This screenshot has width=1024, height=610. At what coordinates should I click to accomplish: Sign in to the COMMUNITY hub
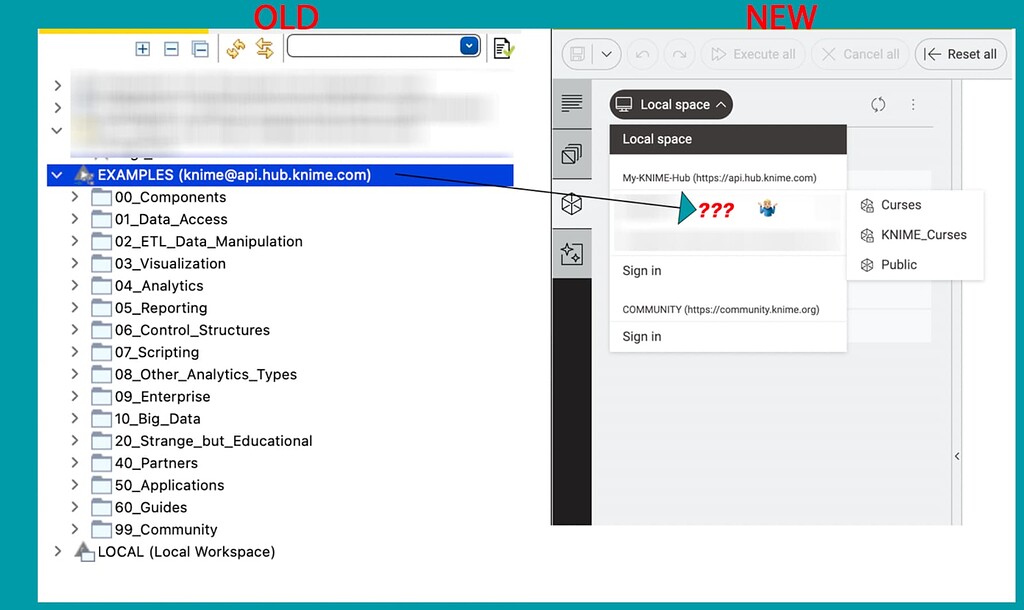642,336
